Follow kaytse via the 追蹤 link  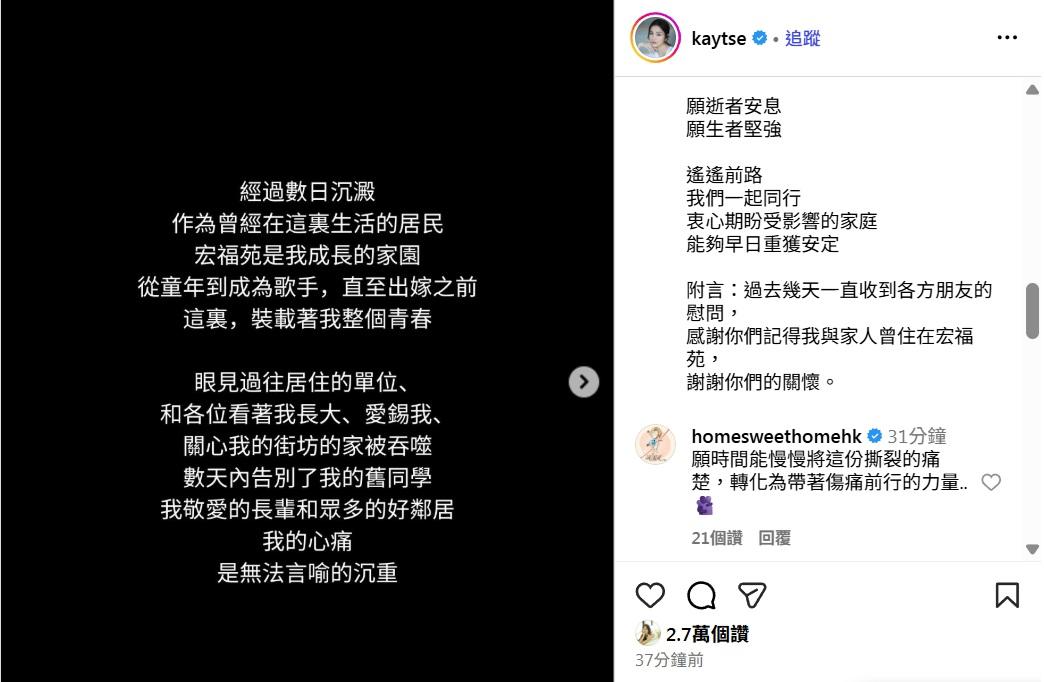(x=802, y=38)
